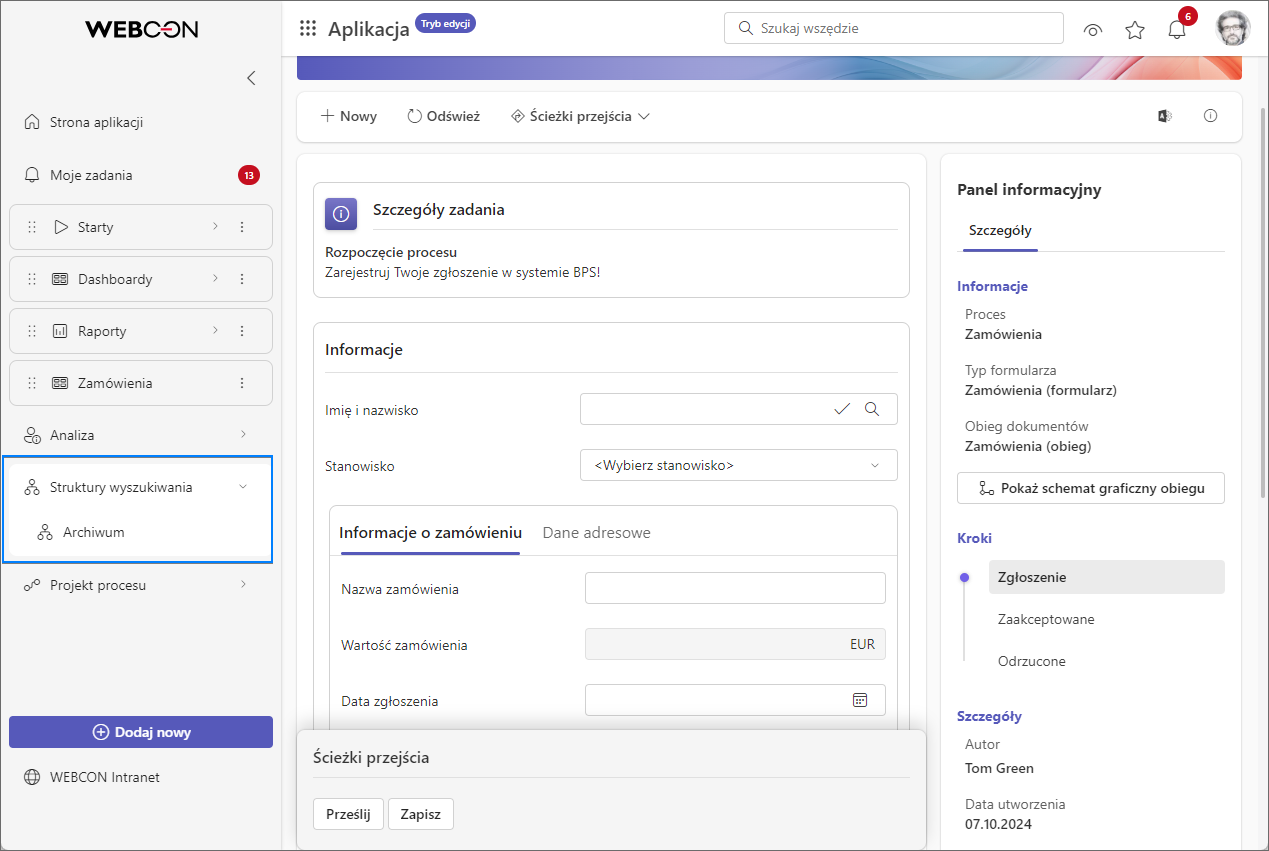Click drag handle dots beside Dashboardy
The height and width of the screenshot is (851, 1269).
tap(32, 279)
